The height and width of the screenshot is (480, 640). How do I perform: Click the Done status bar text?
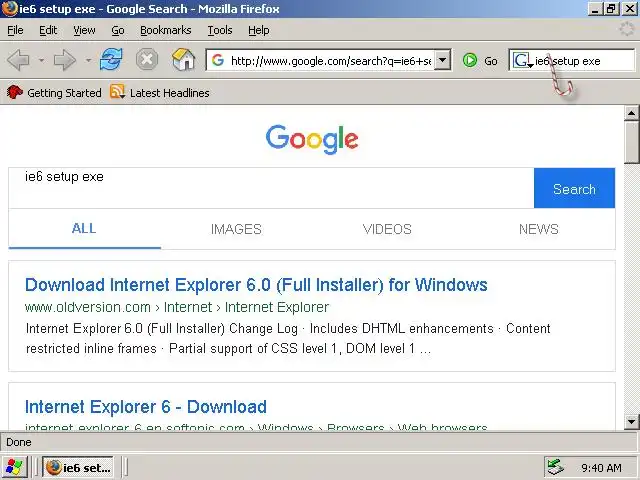pos(19,442)
